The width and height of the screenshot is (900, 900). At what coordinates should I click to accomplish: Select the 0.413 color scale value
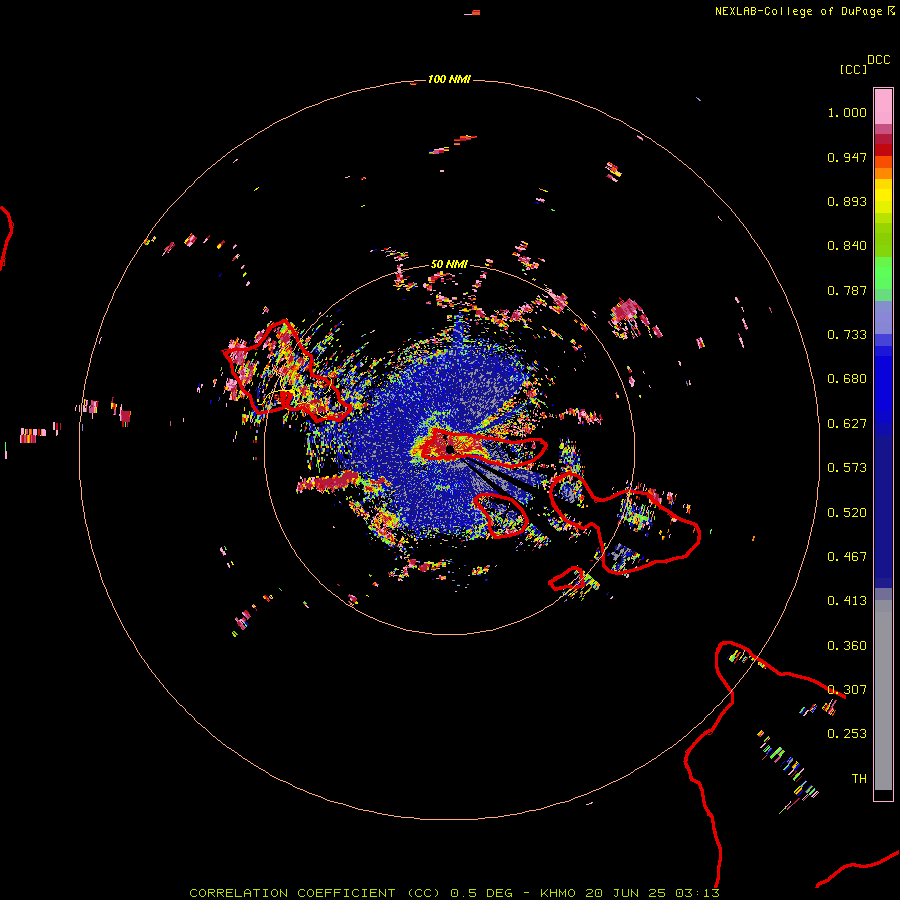847,601
